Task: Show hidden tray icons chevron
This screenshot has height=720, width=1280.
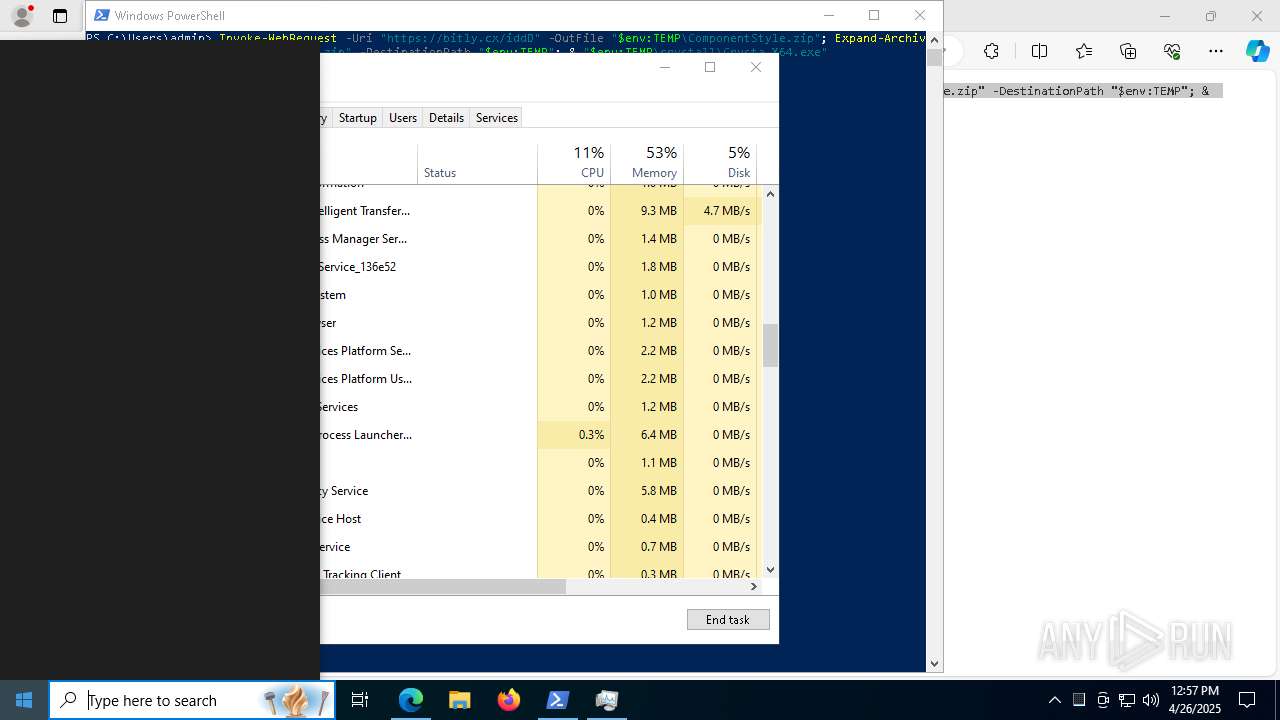Action: (1055, 700)
